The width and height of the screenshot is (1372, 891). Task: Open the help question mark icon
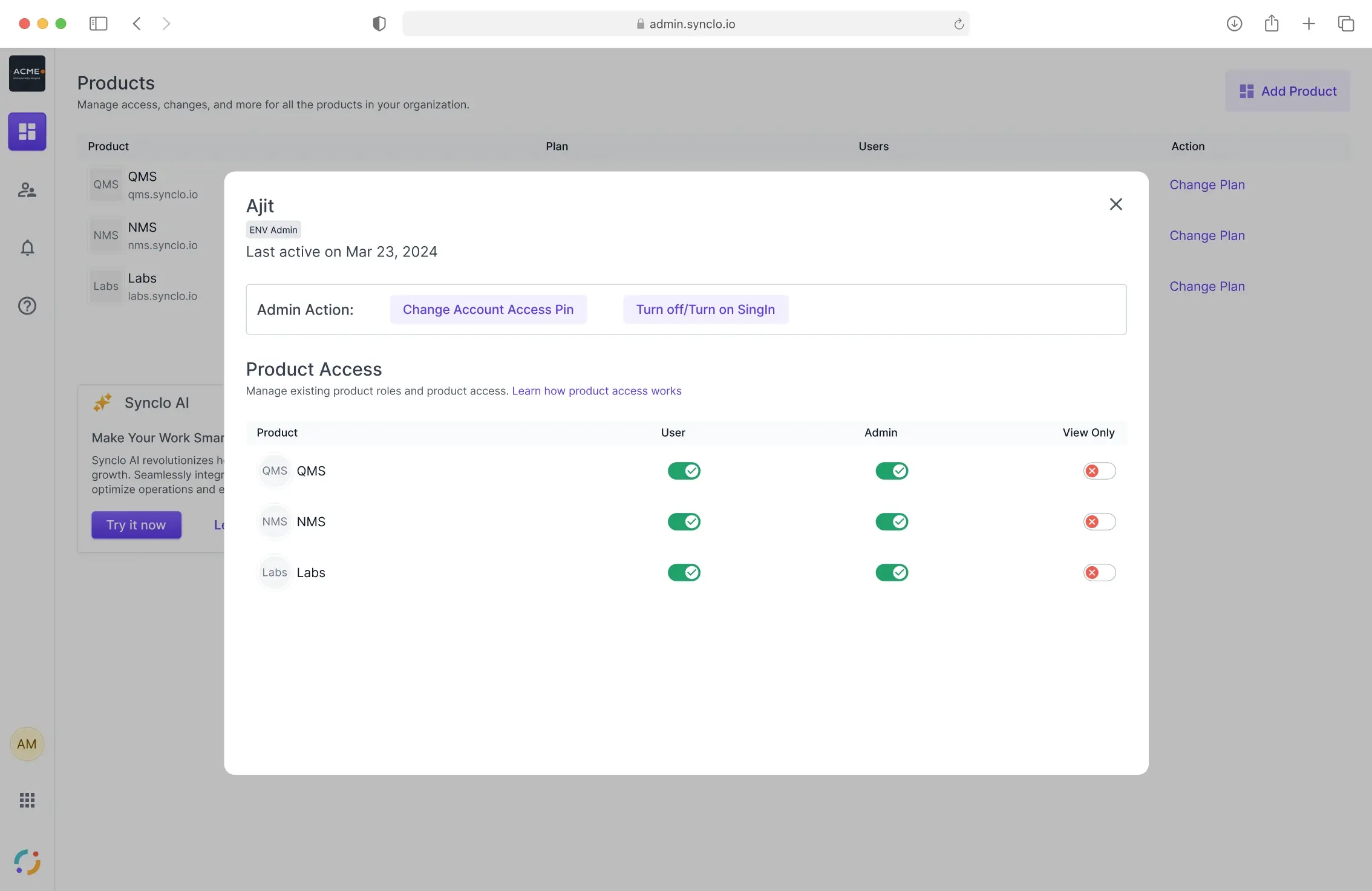click(x=27, y=305)
